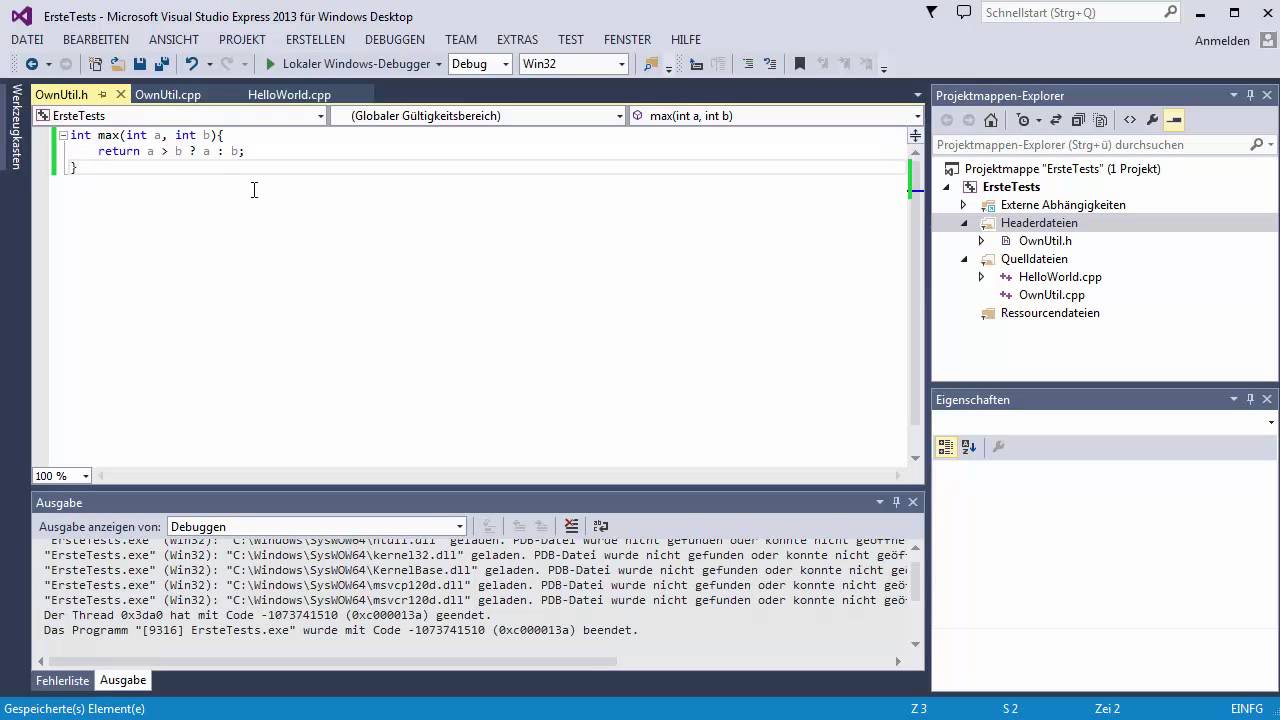This screenshot has width=1280, height=720.
Task: Collapse the max function code block outline
Action: click(x=63, y=134)
